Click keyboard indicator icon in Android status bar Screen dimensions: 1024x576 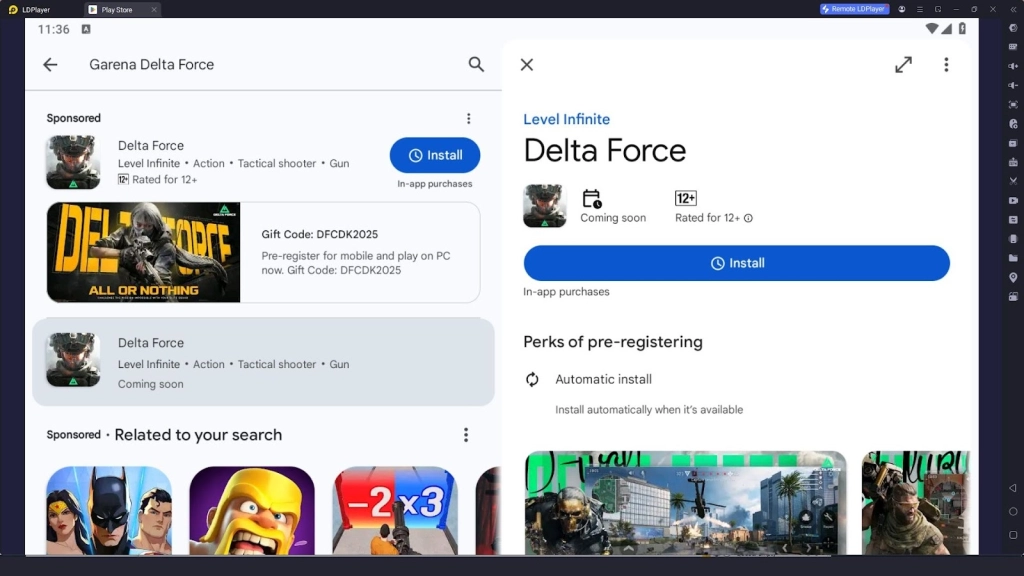[x=86, y=29]
